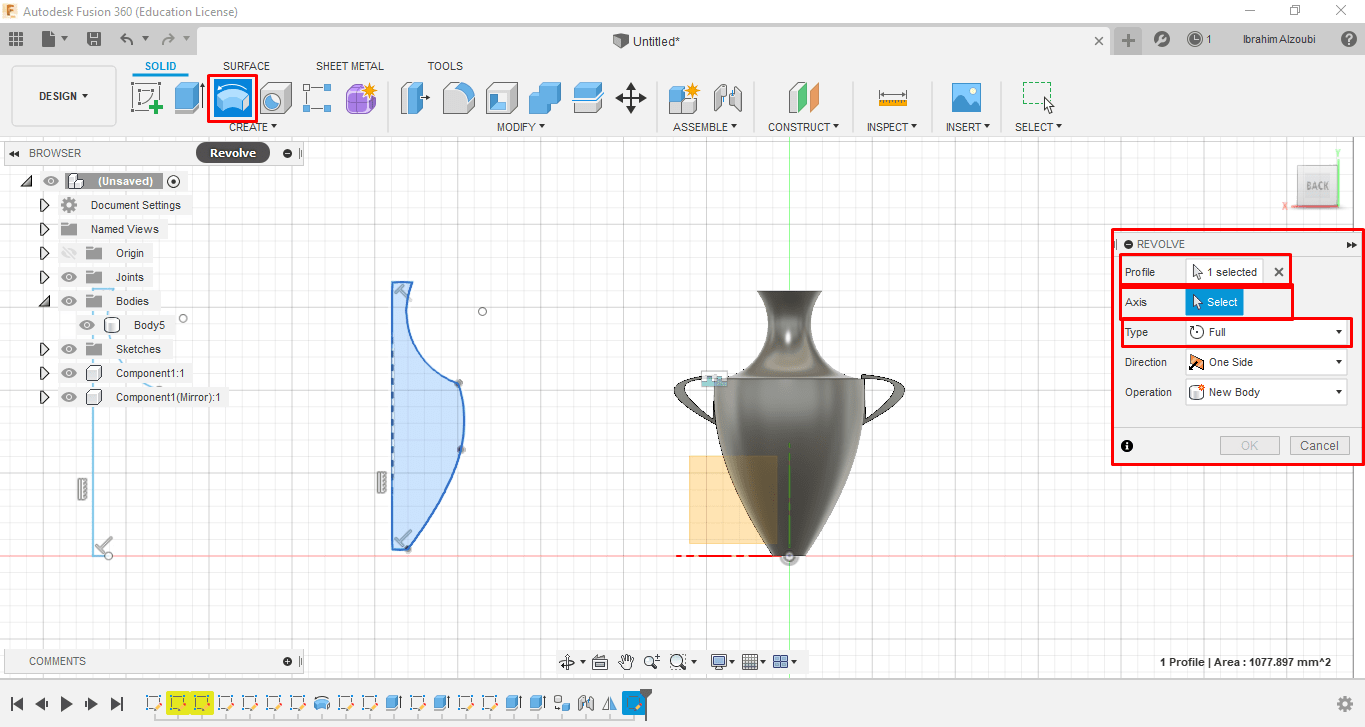Click the purple Create Form icon
Viewport: 1365px width, 727px height.
361,98
